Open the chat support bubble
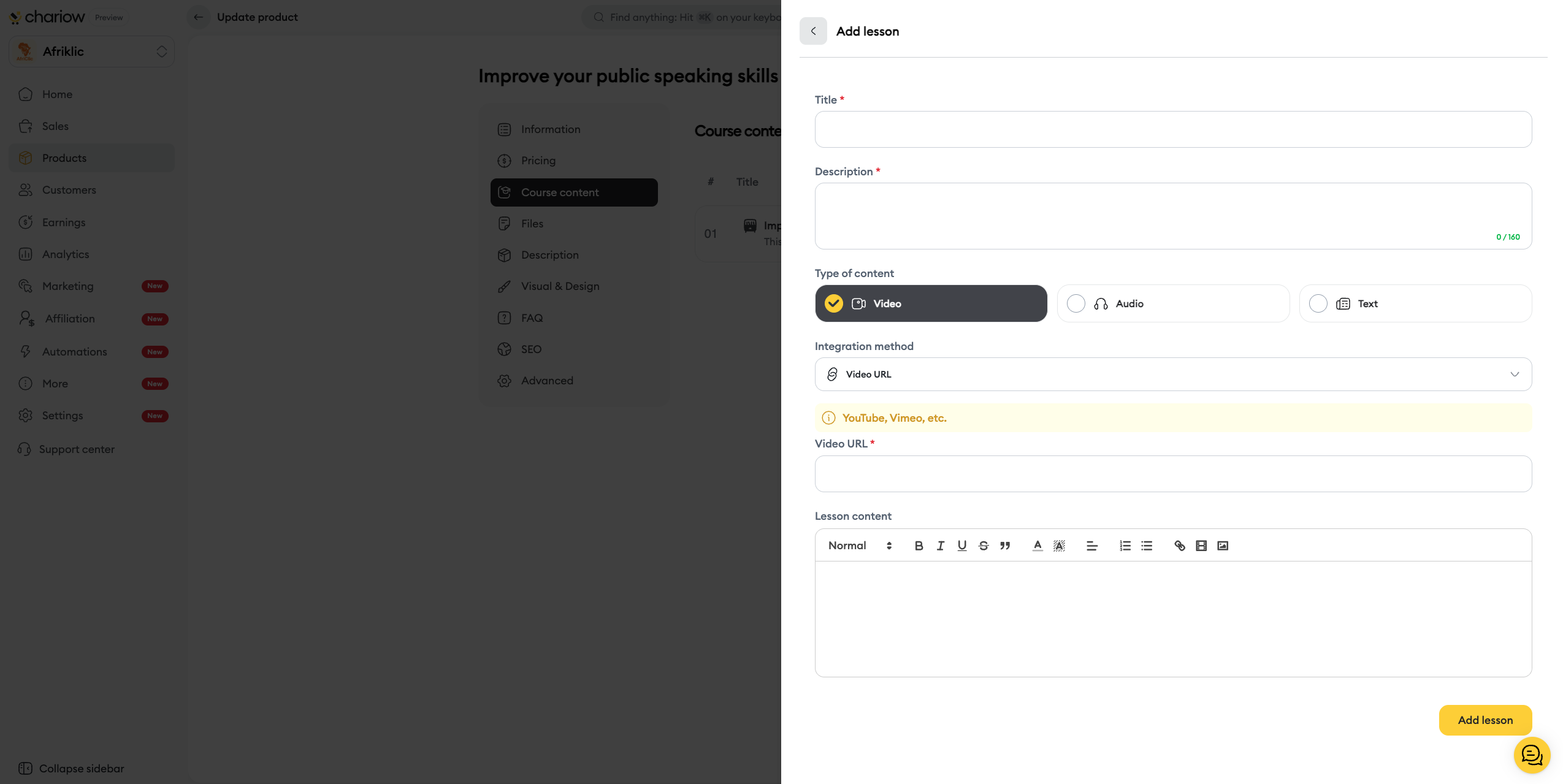Viewport: 1563px width, 784px height. pos(1531,755)
